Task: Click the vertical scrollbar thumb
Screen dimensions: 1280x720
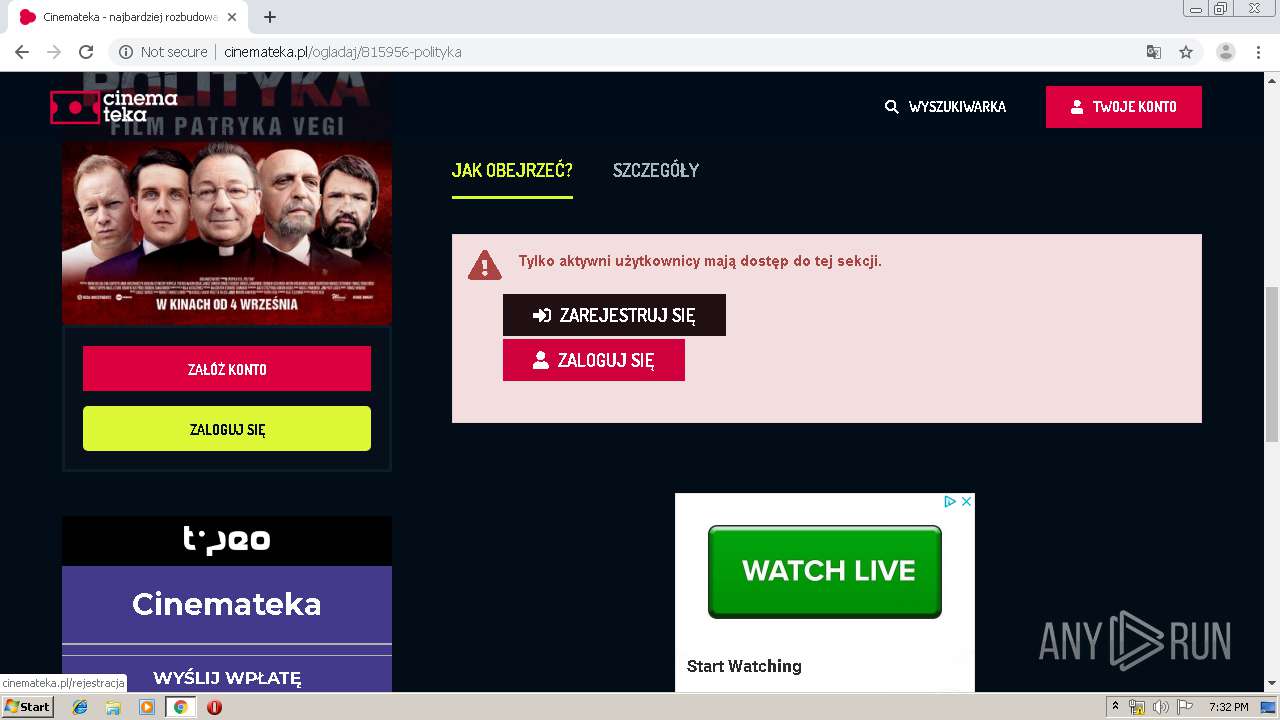Action: [1272, 364]
